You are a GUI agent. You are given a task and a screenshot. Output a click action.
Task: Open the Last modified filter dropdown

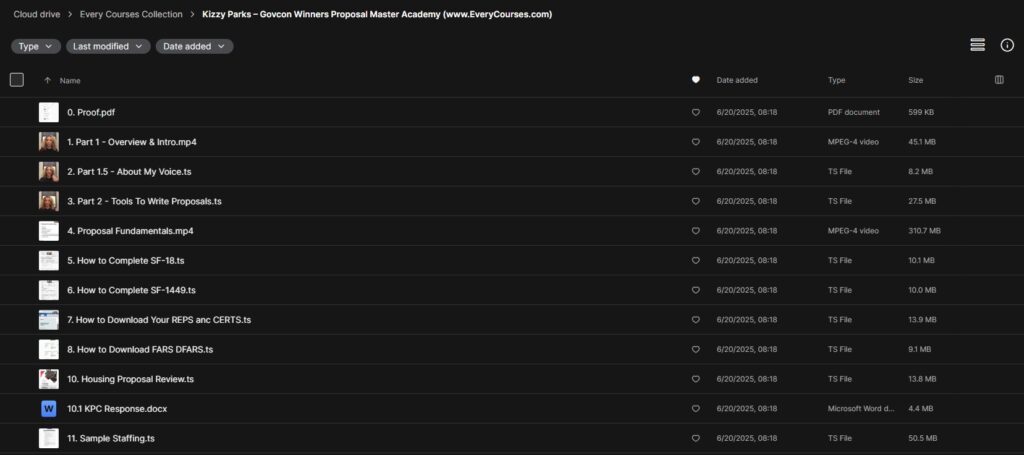tap(108, 46)
